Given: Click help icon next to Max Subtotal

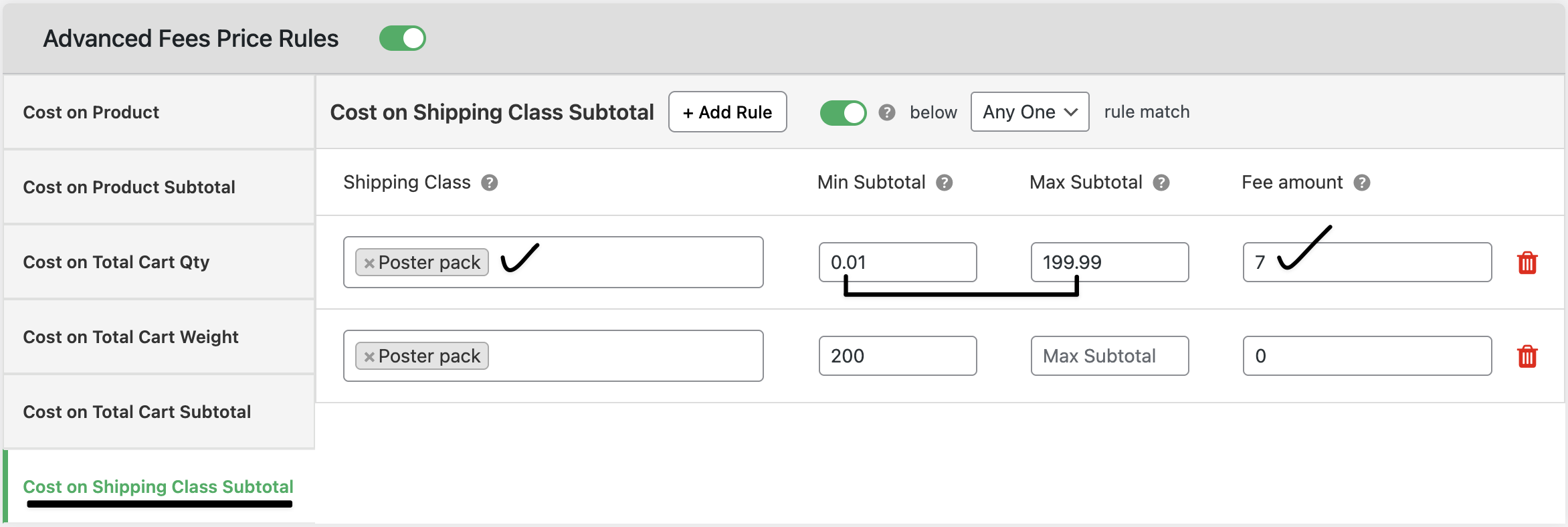Looking at the screenshot, I should (1161, 183).
